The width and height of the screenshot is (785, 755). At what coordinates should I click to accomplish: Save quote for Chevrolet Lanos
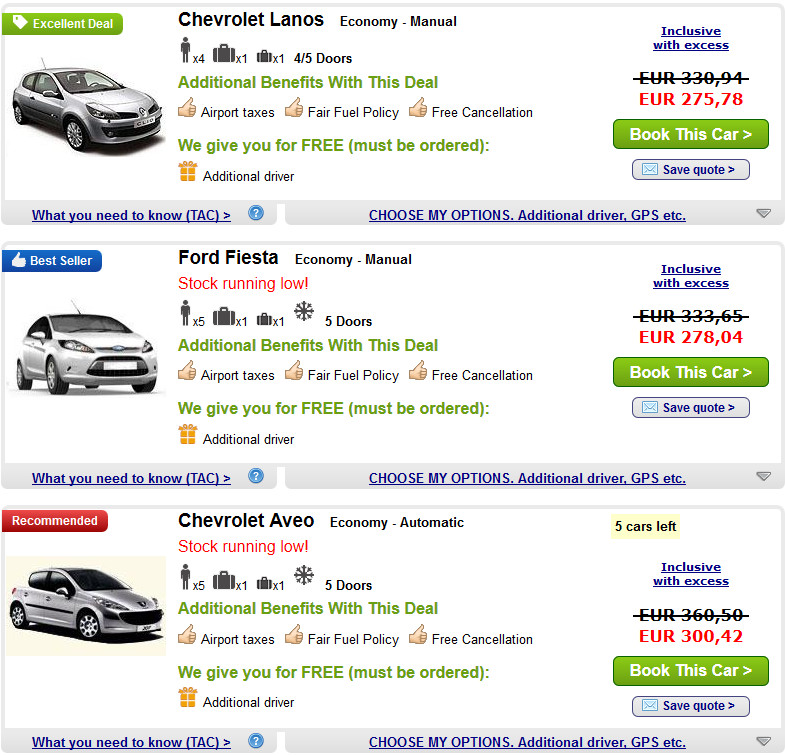coord(690,170)
